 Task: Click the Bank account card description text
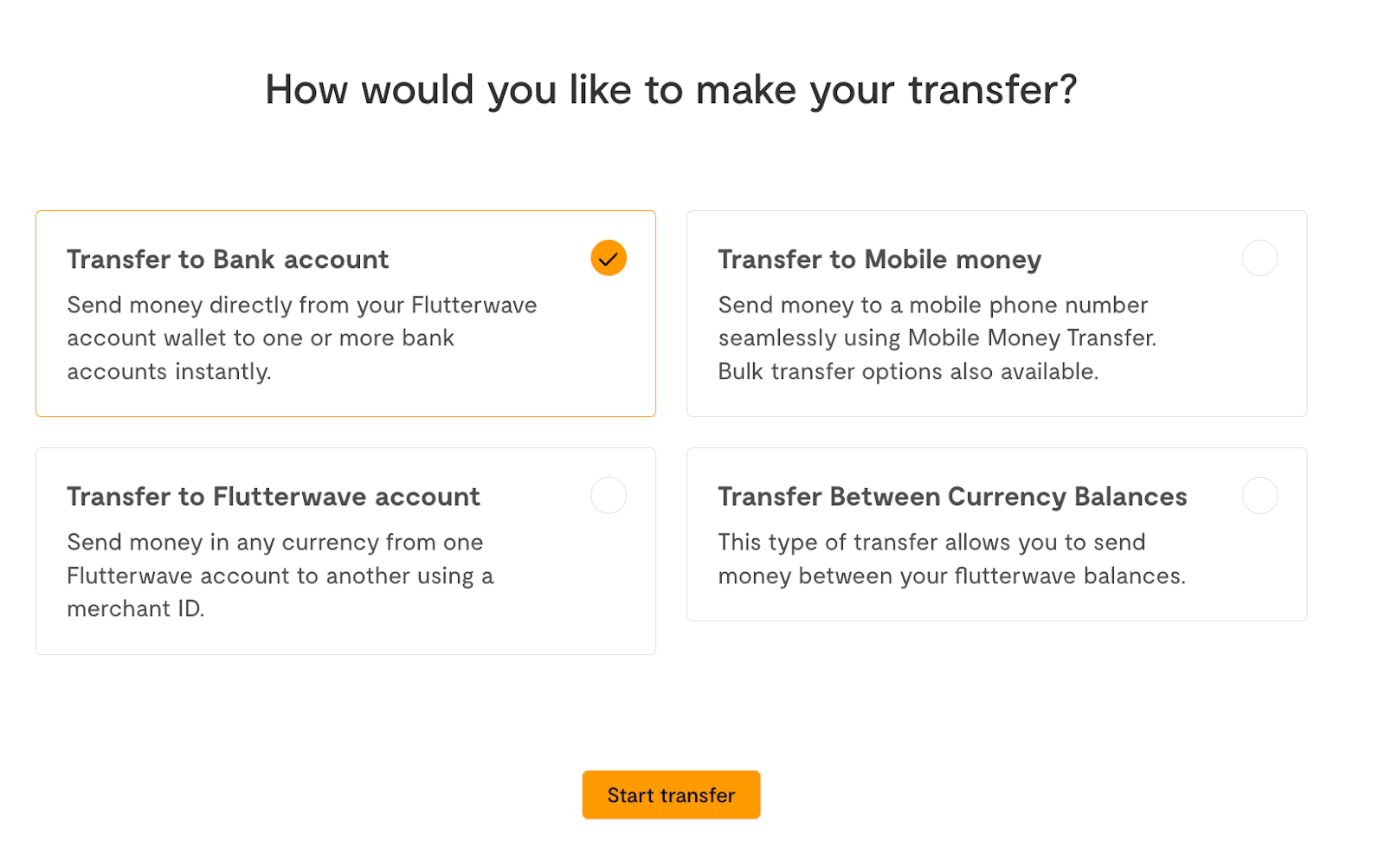301,338
